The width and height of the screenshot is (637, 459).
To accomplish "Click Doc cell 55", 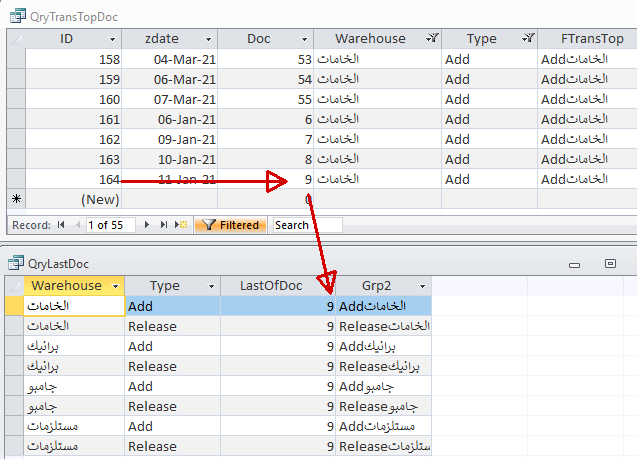I will (265, 99).
